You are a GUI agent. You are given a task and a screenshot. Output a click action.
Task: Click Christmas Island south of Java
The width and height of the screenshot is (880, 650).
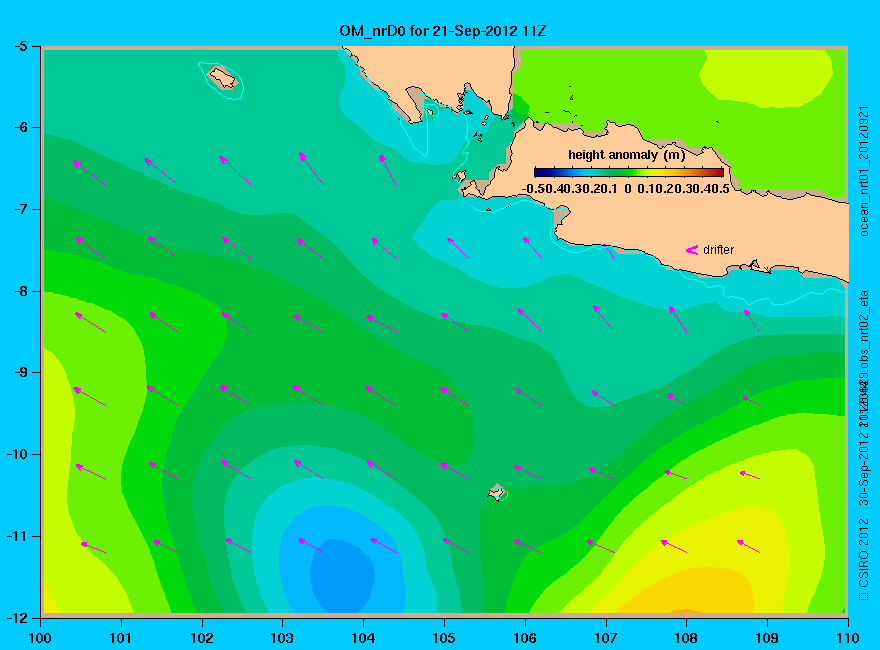[x=497, y=492]
